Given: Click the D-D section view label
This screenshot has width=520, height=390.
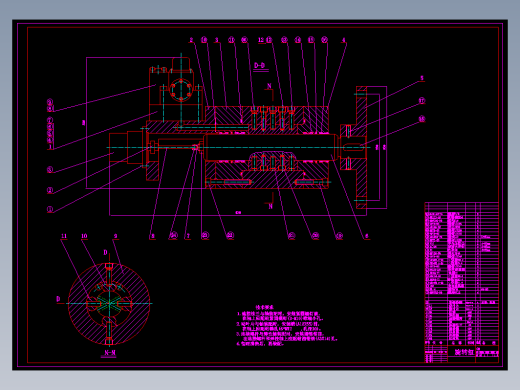Looking at the screenshot, I should pos(260,66).
